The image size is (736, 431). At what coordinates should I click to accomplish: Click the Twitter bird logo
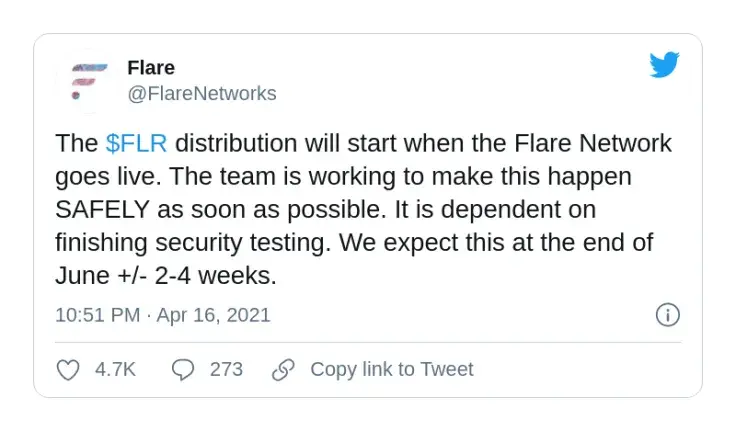point(664,65)
